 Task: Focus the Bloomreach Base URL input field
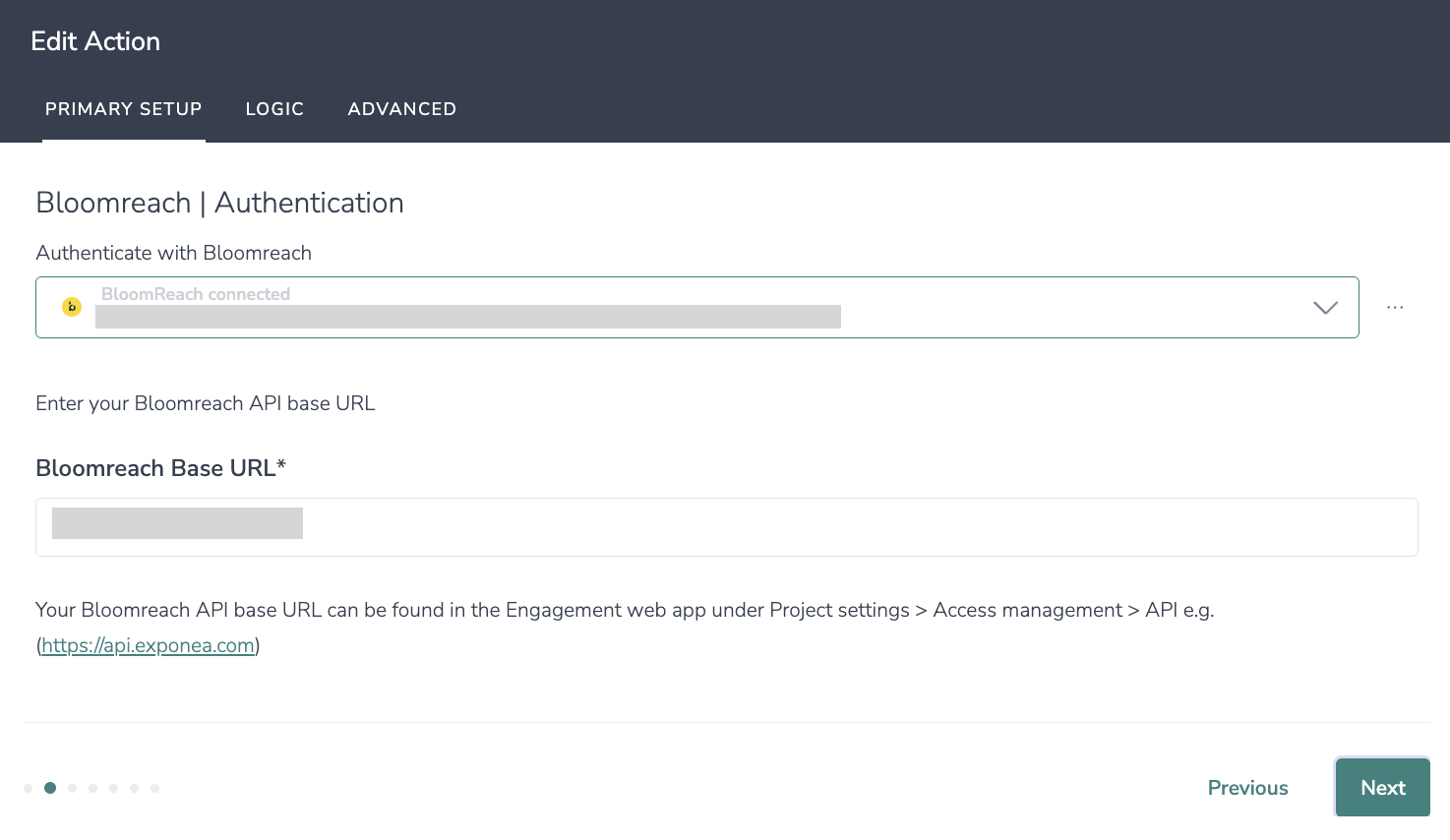[726, 527]
